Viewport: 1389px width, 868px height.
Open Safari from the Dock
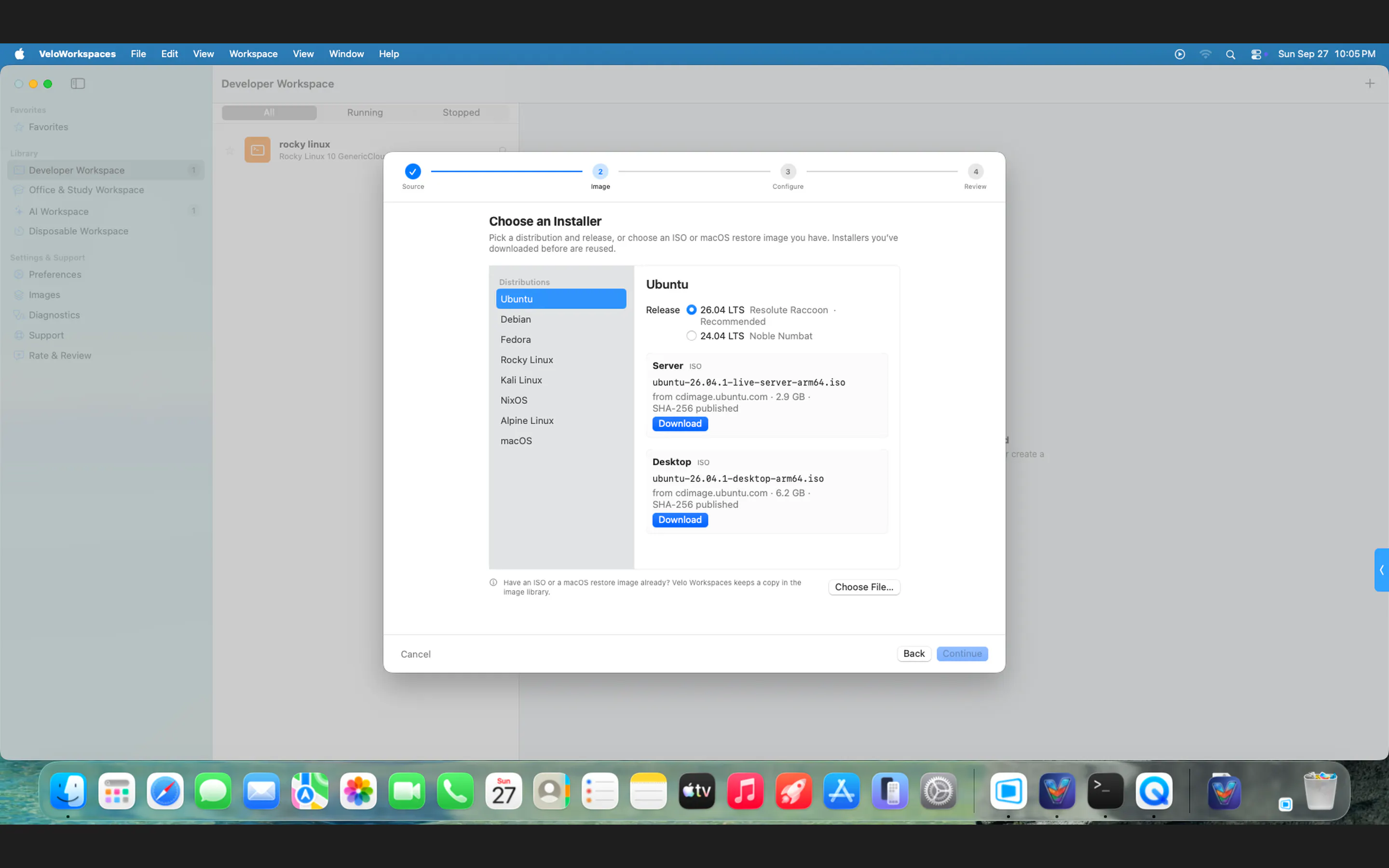click(165, 790)
